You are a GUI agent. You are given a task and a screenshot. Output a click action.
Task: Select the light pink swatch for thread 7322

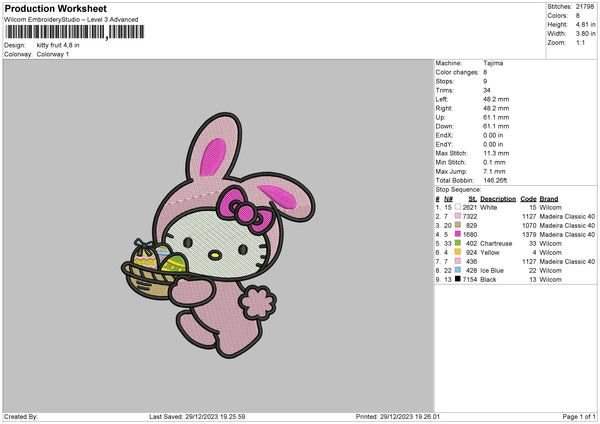coord(457,216)
